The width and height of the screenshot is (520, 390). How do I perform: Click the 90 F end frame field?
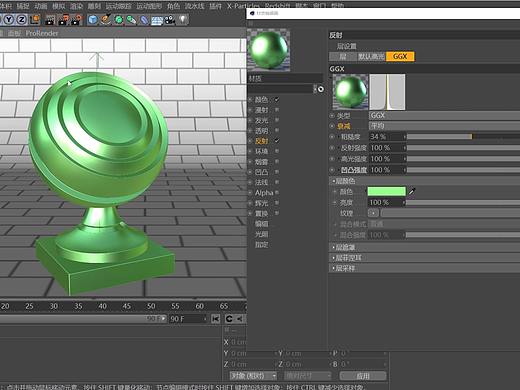tap(188, 319)
